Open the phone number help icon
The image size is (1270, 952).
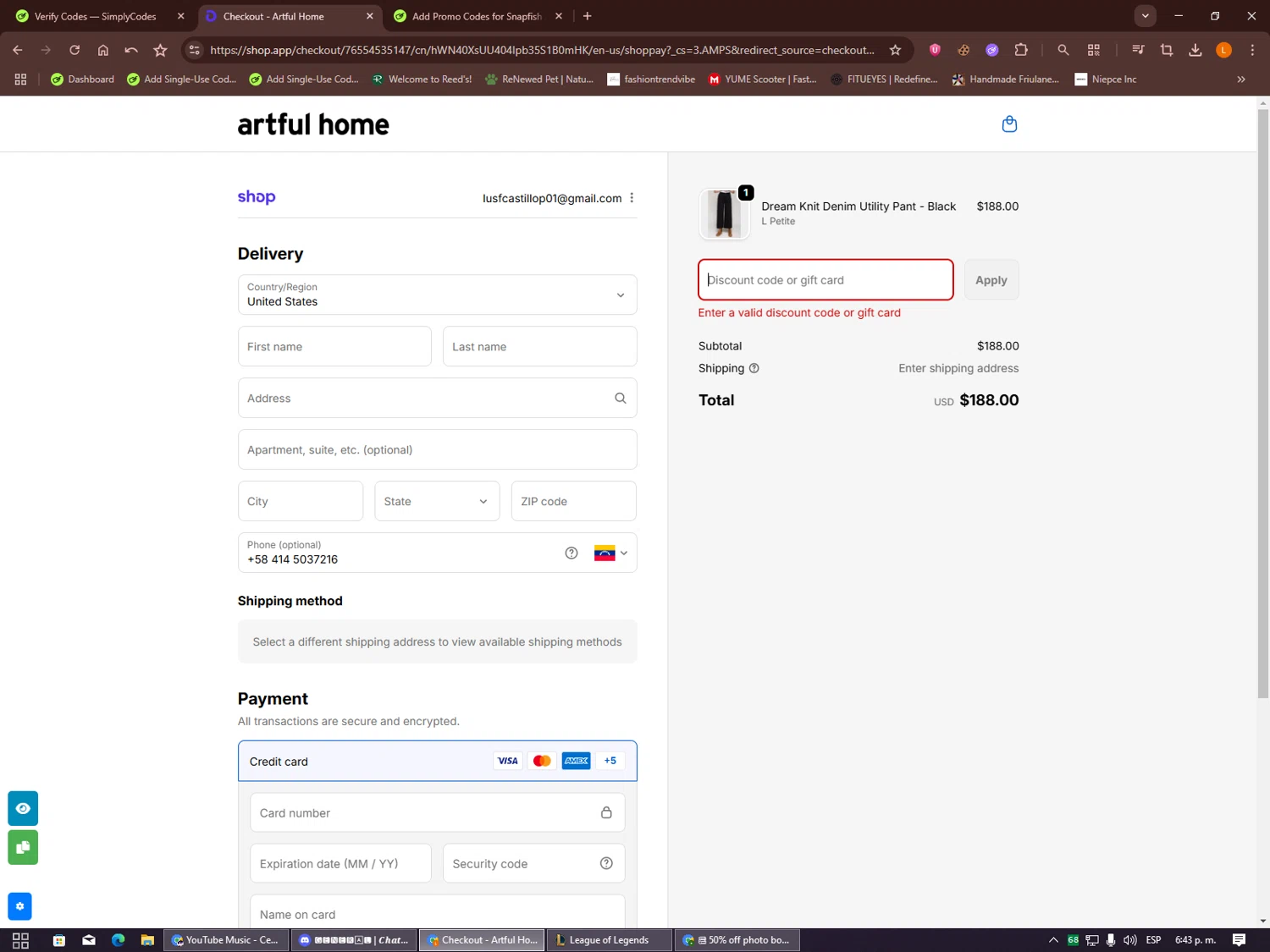[571, 553]
